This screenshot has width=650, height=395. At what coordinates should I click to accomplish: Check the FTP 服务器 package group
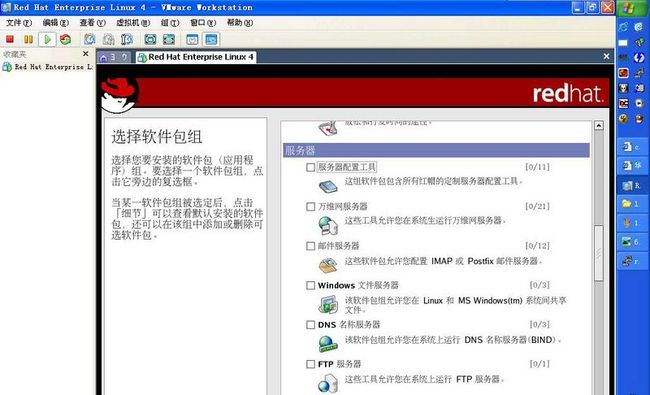[x=310, y=364]
